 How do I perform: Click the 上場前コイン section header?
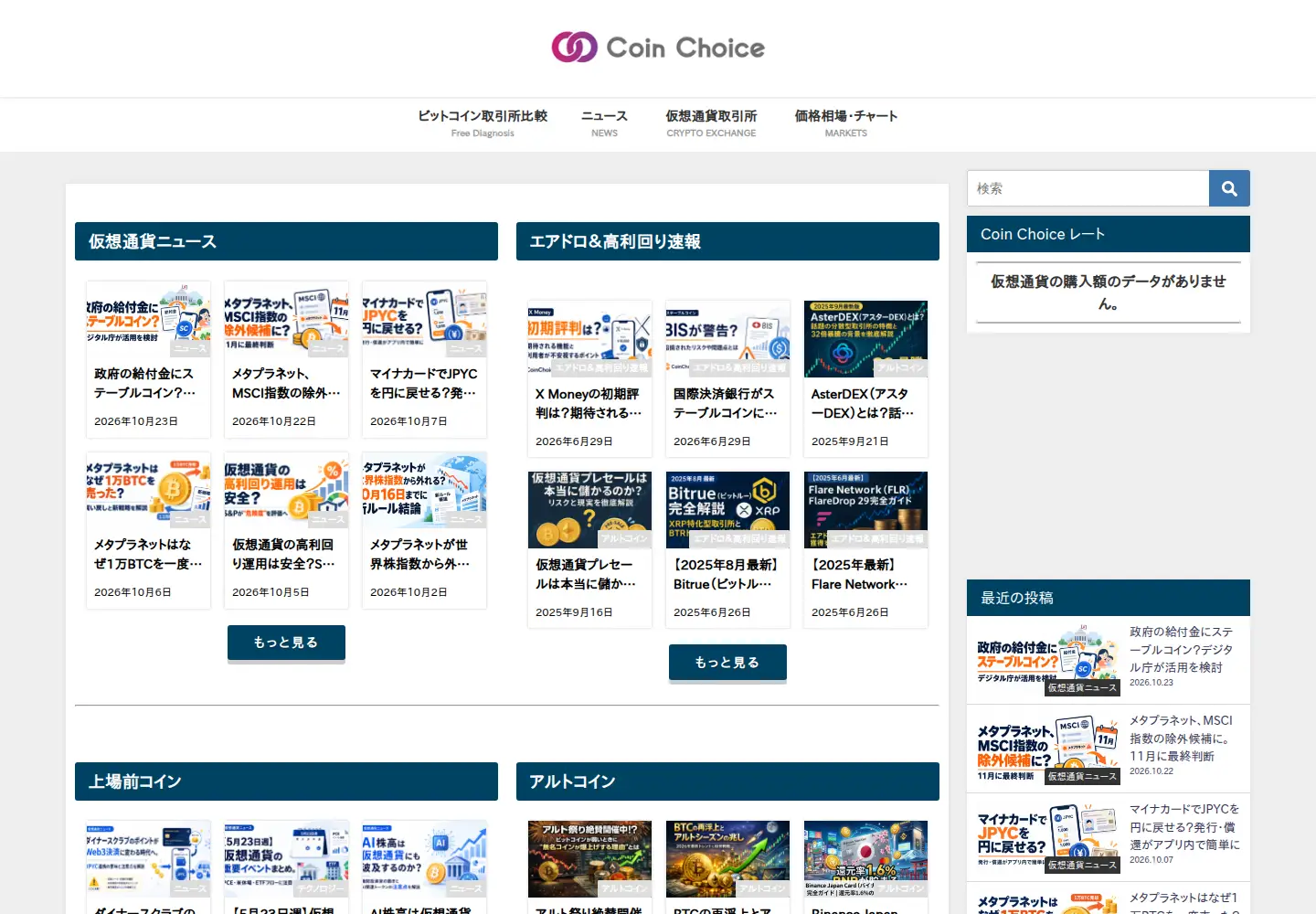286,781
